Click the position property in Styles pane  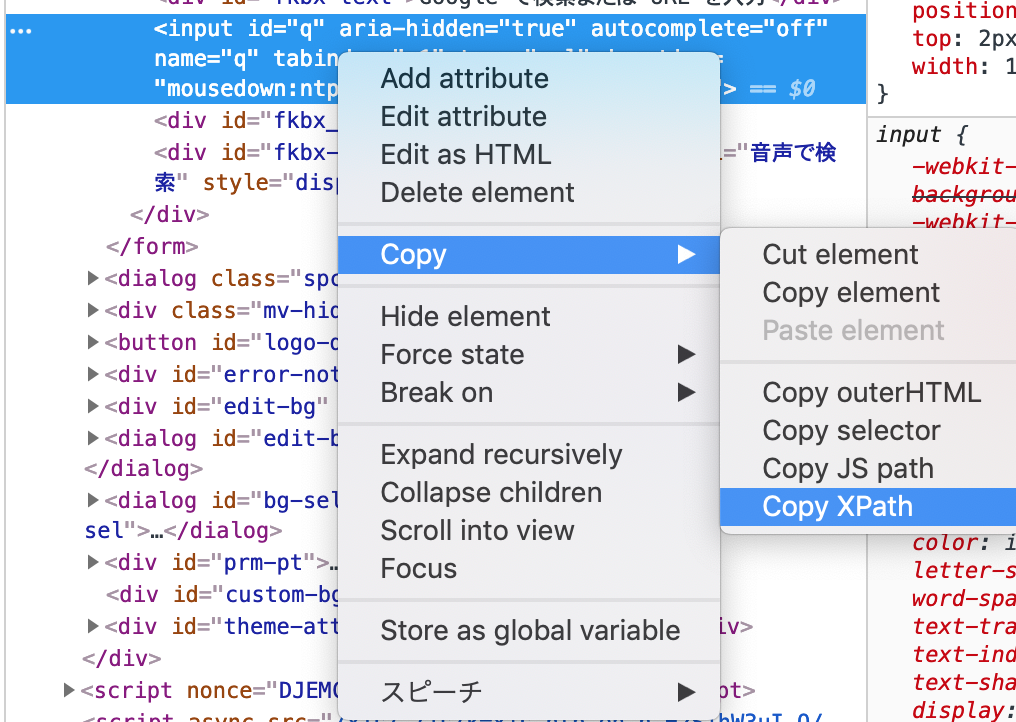pos(964,10)
